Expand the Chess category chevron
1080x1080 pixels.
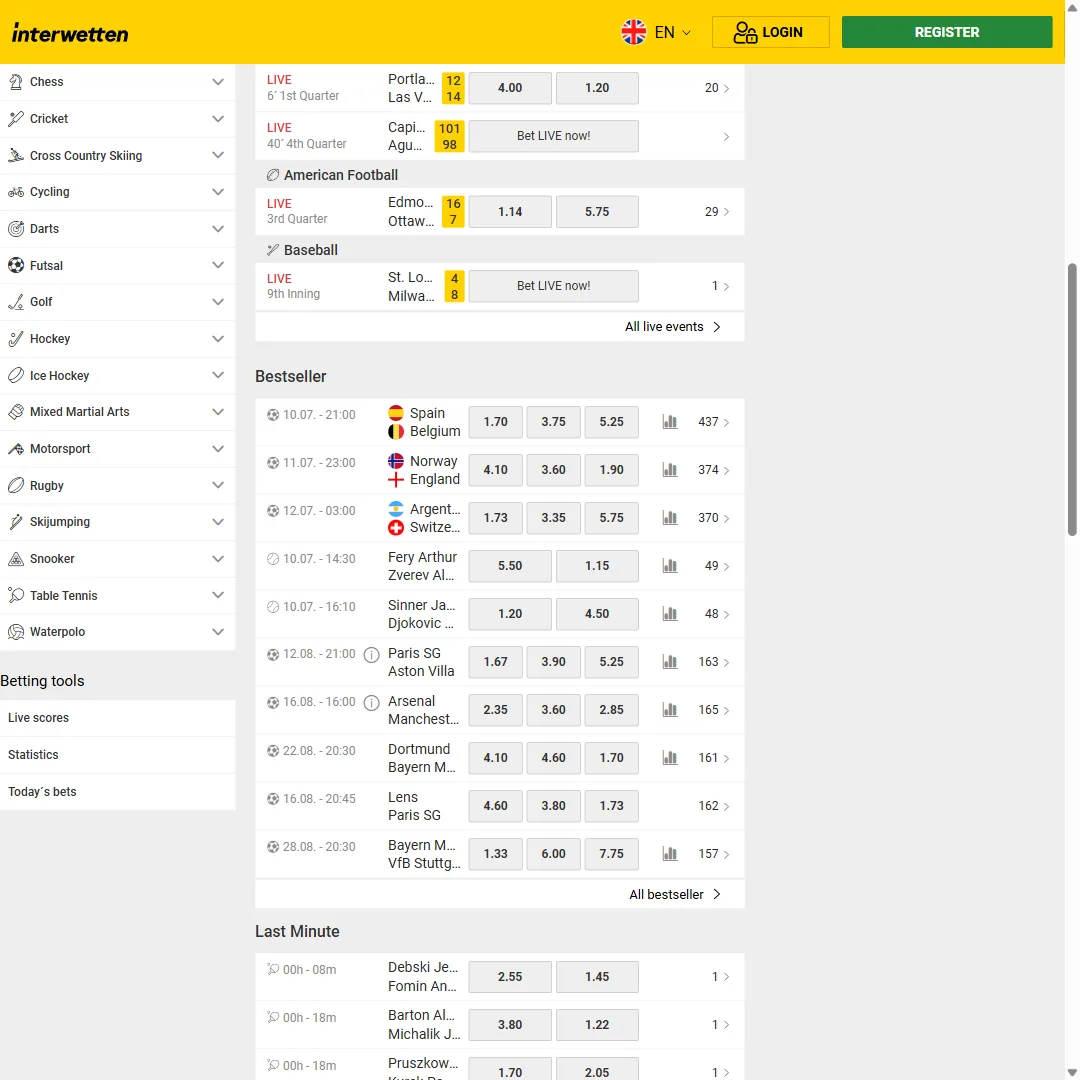(x=218, y=82)
